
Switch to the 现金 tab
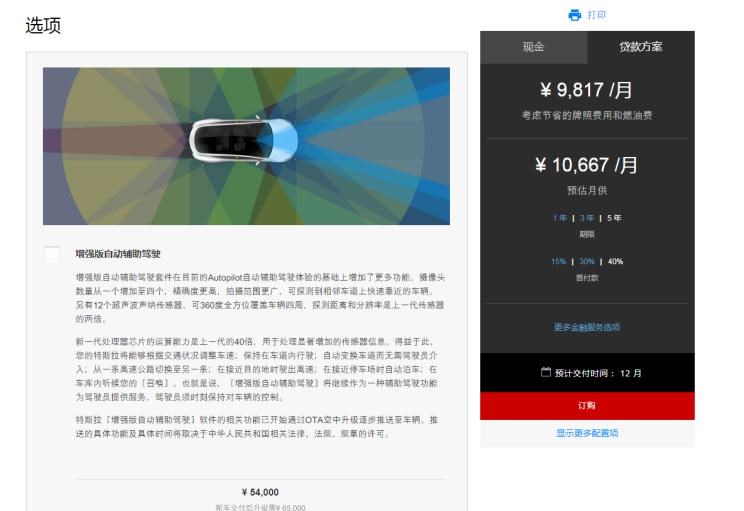click(x=533, y=47)
